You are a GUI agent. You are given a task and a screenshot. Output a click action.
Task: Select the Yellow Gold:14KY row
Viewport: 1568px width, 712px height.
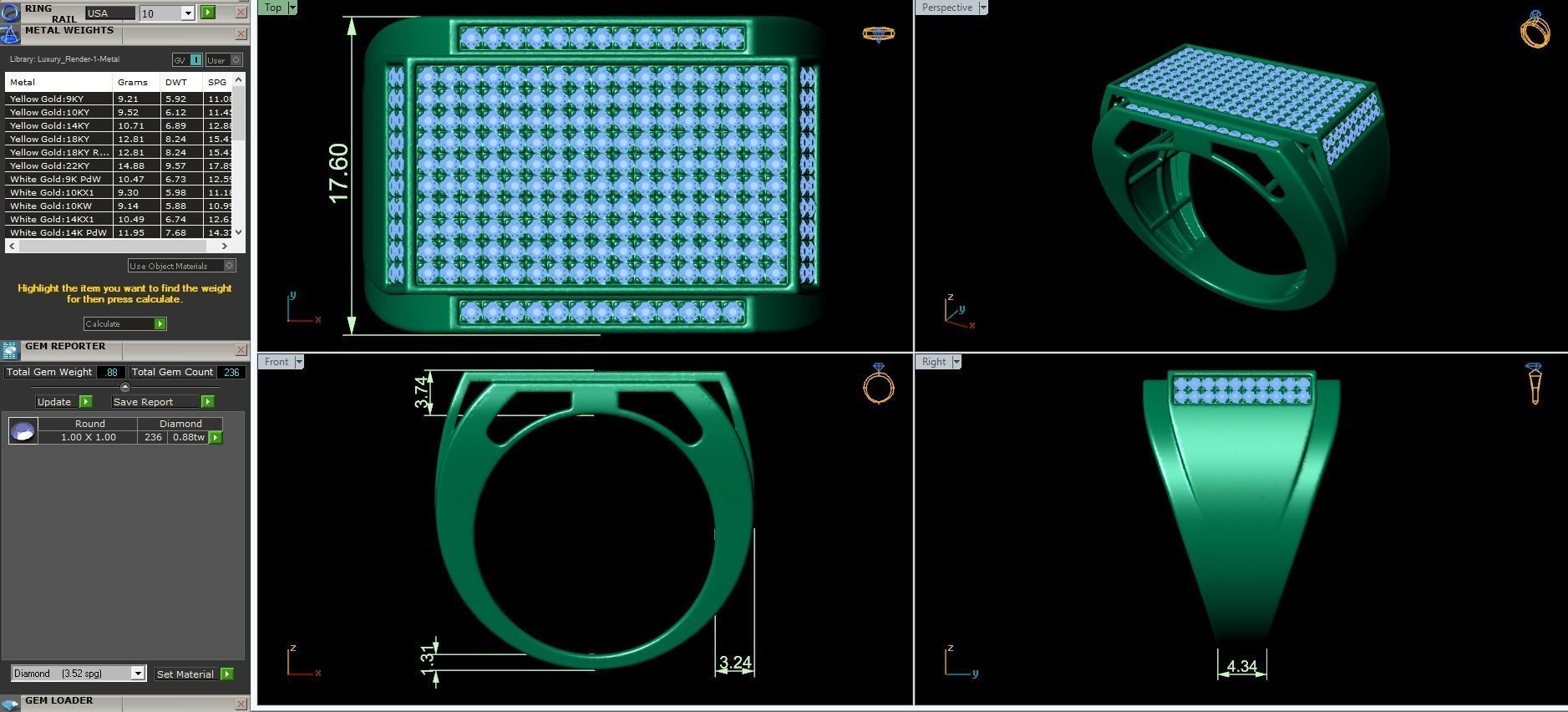pyautogui.click(x=119, y=125)
